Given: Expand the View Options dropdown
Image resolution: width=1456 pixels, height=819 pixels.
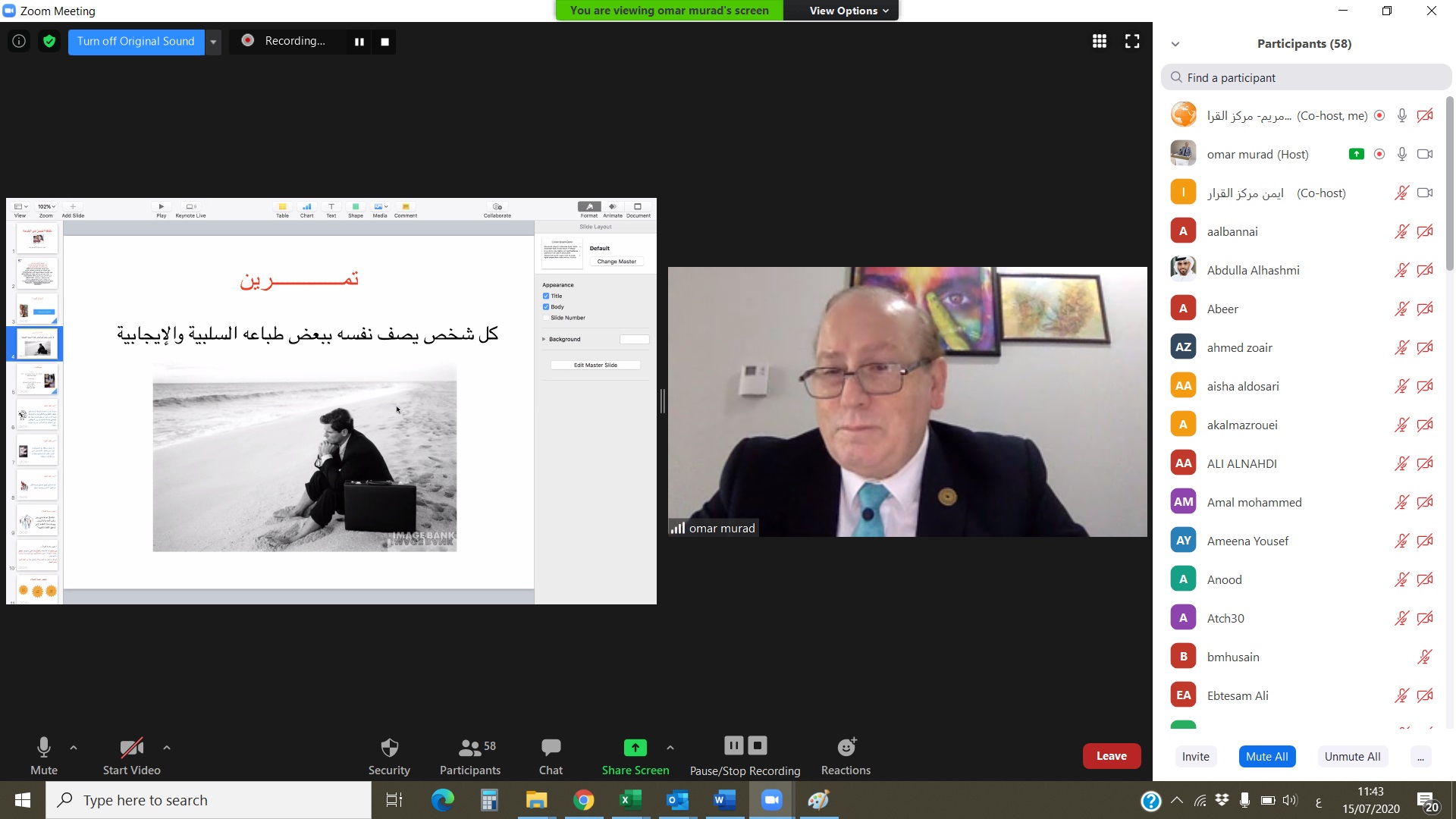Looking at the screenshot, I should [x=848, y=11].
